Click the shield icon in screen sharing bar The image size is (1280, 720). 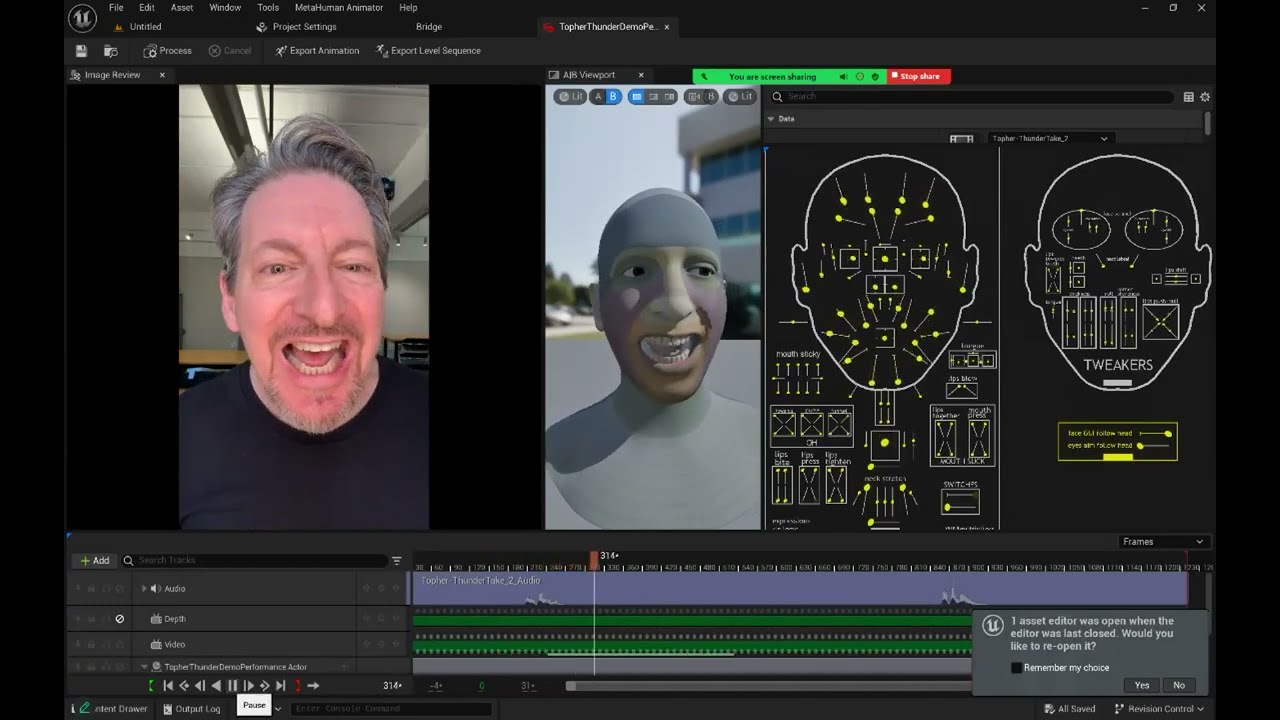click(x=875, y=76)
